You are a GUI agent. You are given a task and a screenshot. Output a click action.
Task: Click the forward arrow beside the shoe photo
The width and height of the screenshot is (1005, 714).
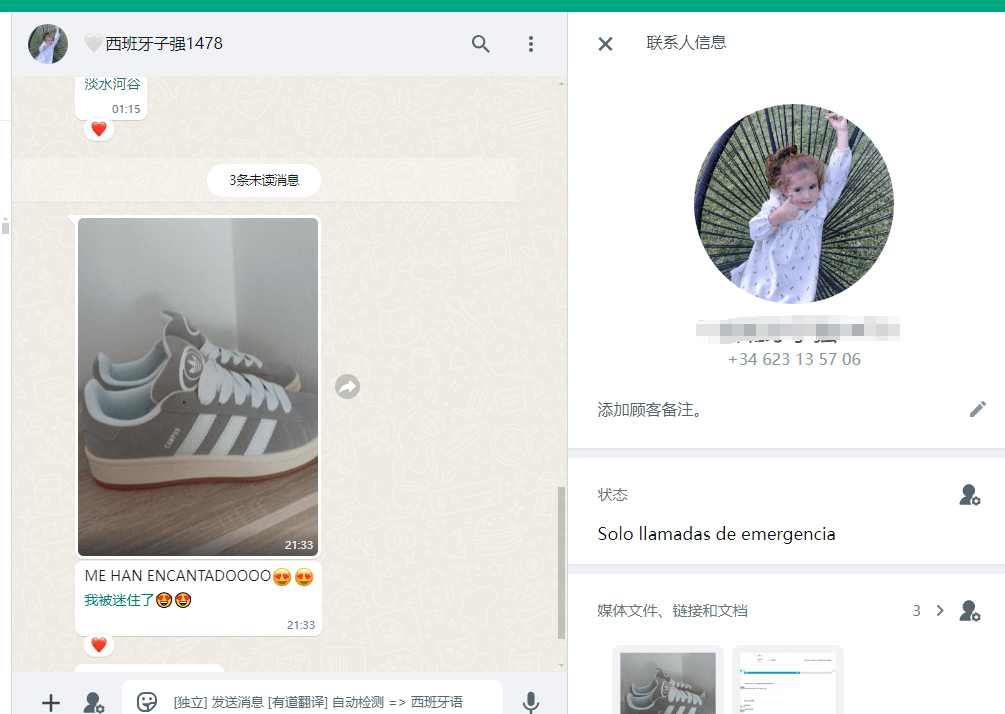coord(347,386)
